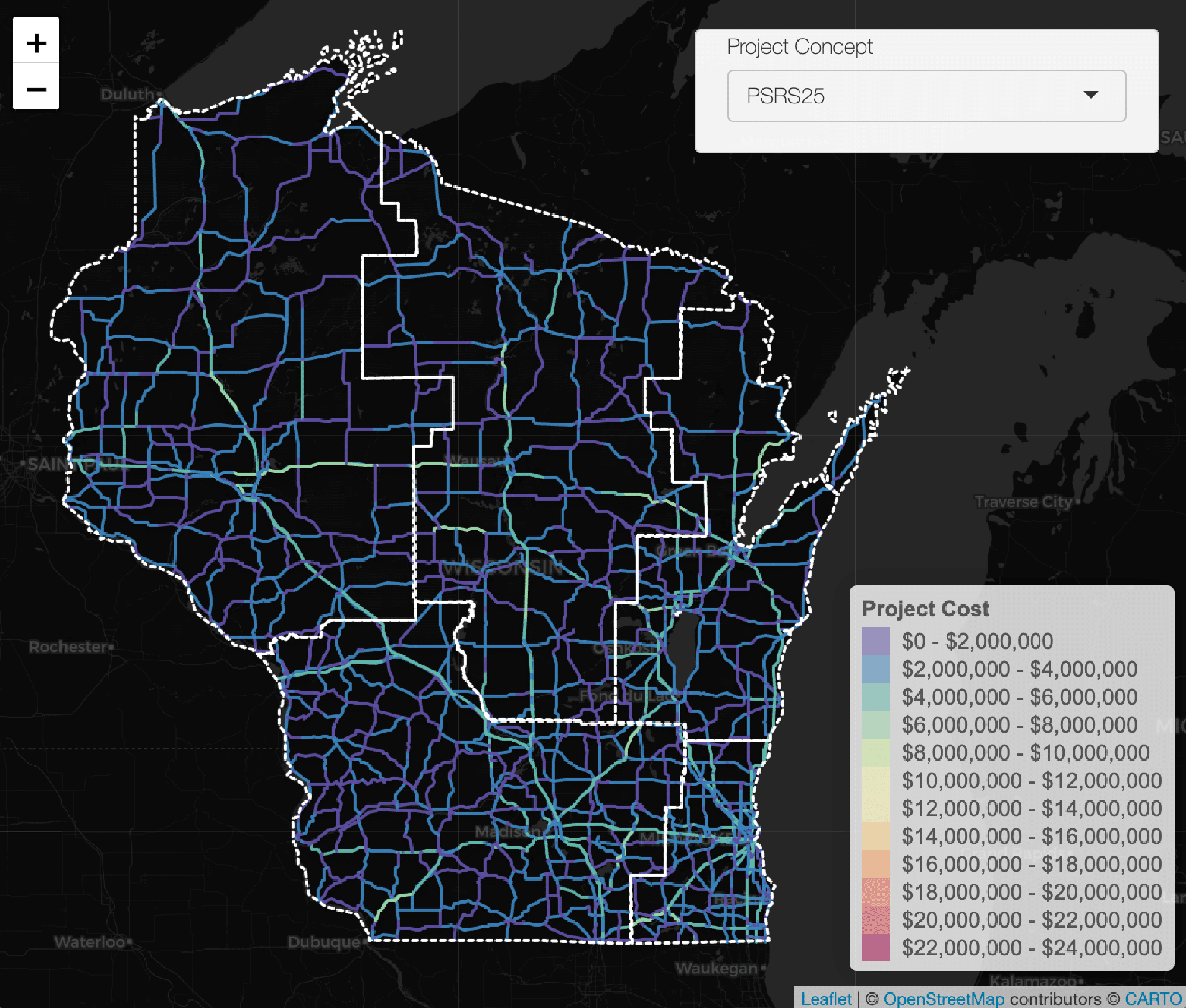Zoom out using the minus button

click(36, 89)
